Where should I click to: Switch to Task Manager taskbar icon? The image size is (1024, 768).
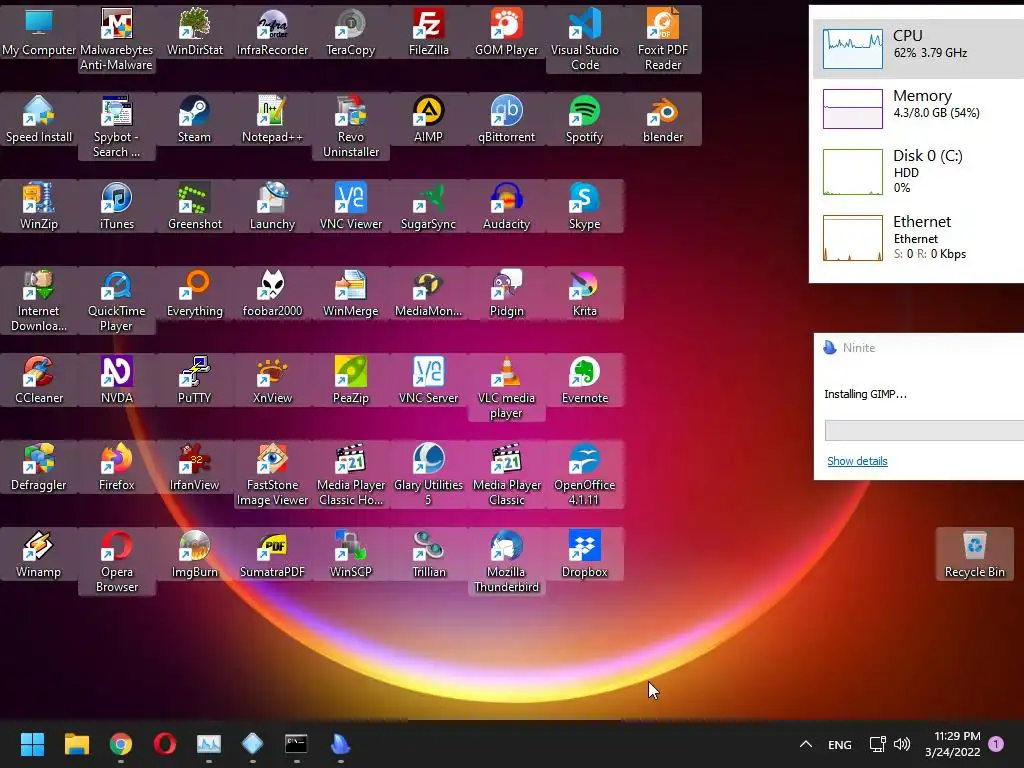point(209,744)
